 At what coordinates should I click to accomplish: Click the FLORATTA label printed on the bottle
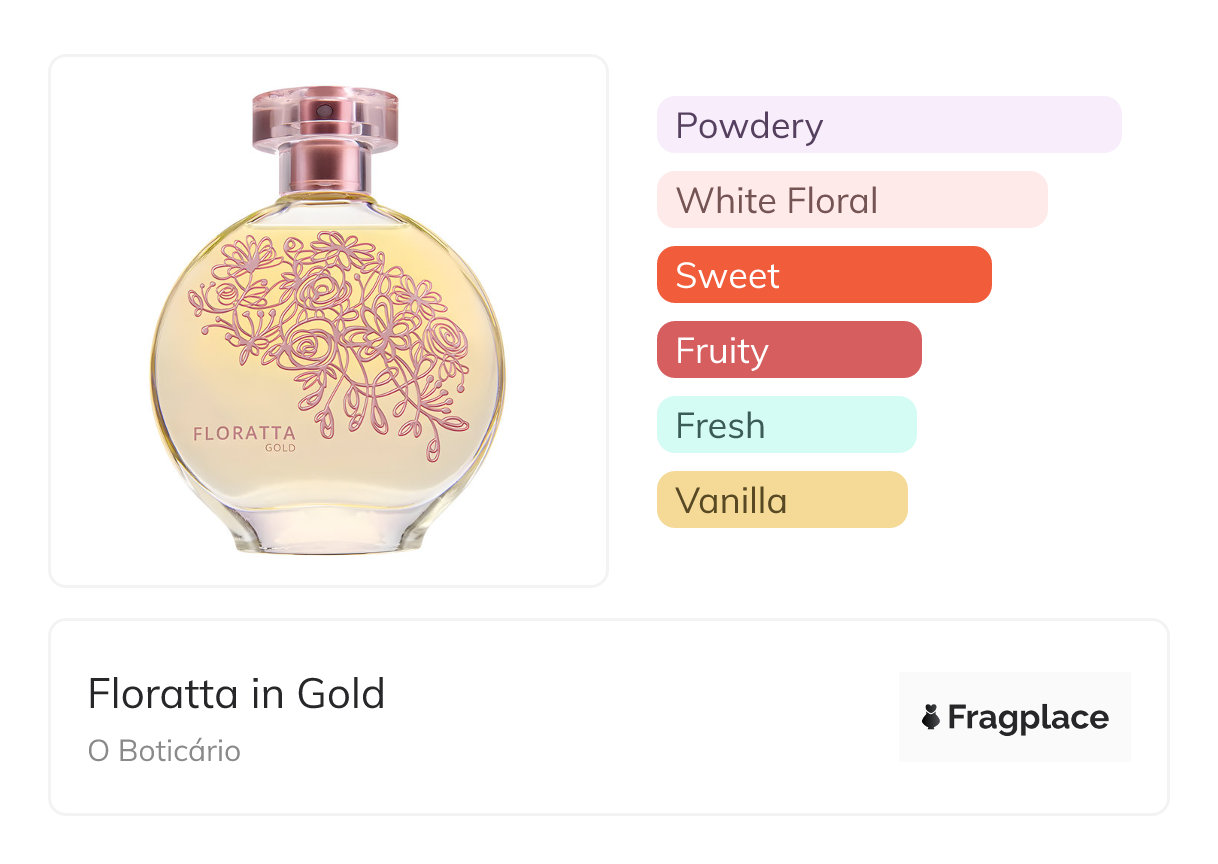coord(244,434)
